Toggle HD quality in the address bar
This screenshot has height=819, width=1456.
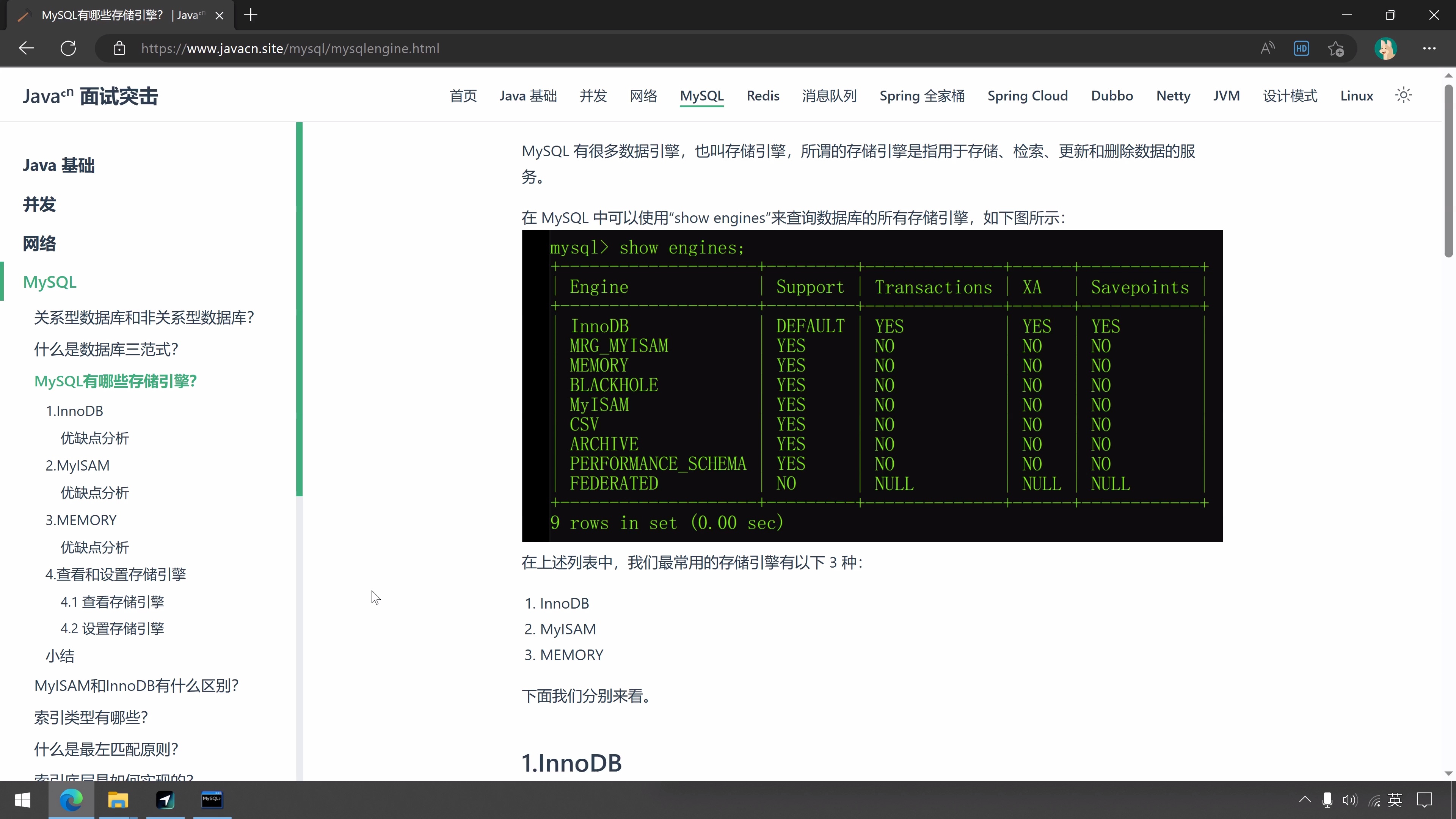click(1301, 49)
